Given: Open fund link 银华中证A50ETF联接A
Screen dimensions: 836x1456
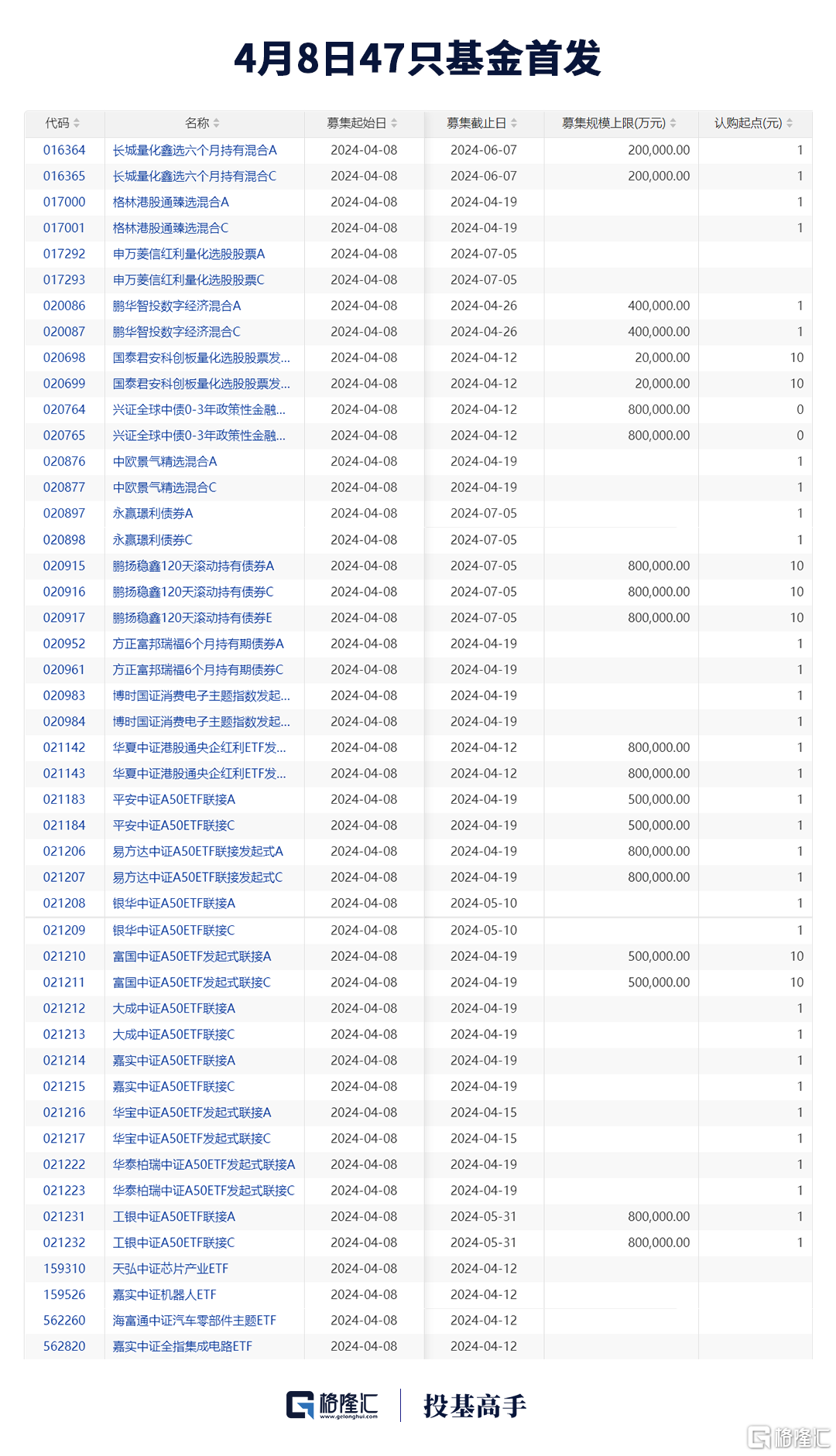Looking at the screenshot, I should pos(174,903).
